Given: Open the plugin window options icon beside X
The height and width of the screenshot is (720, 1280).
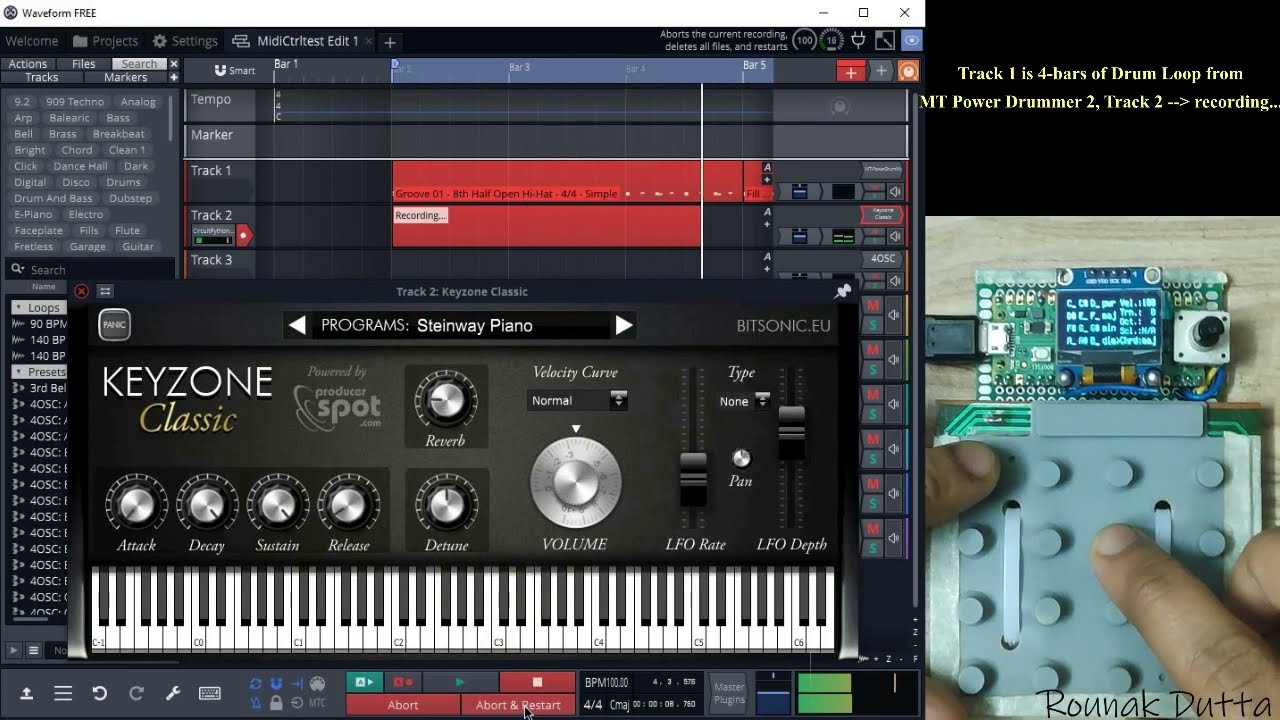Looking at the screenshot, I should coord(105,291).
